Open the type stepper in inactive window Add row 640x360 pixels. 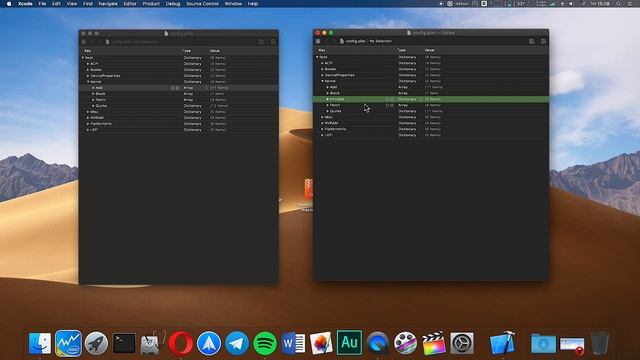click(207, 88)
